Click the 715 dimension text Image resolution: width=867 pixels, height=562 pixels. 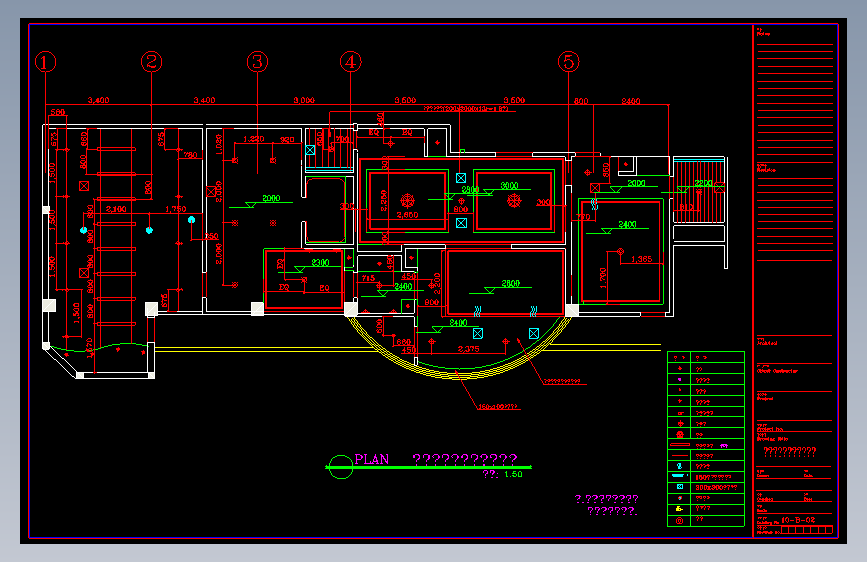(x=368, y=278)
